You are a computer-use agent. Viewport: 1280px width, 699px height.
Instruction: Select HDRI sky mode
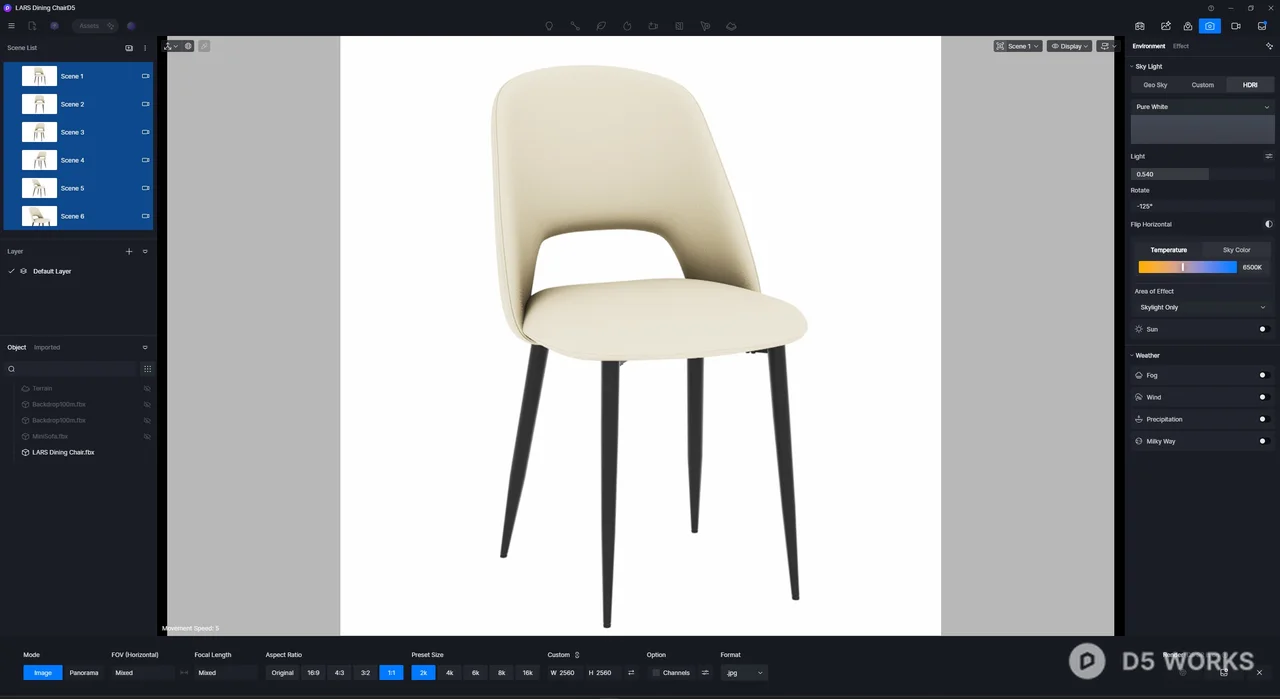click(1250, 85)
